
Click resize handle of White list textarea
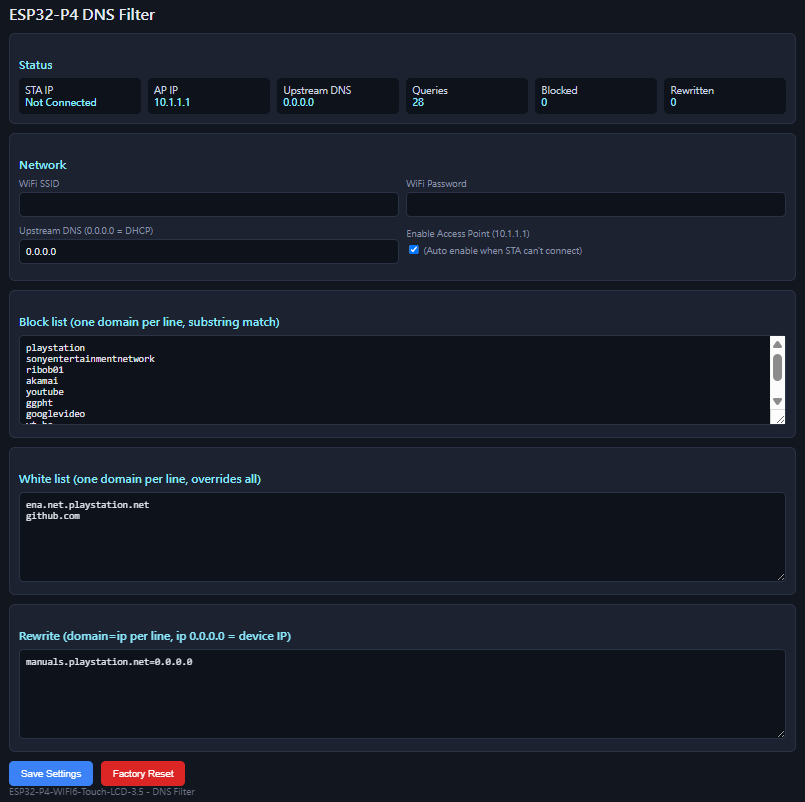tap(781, 577)
